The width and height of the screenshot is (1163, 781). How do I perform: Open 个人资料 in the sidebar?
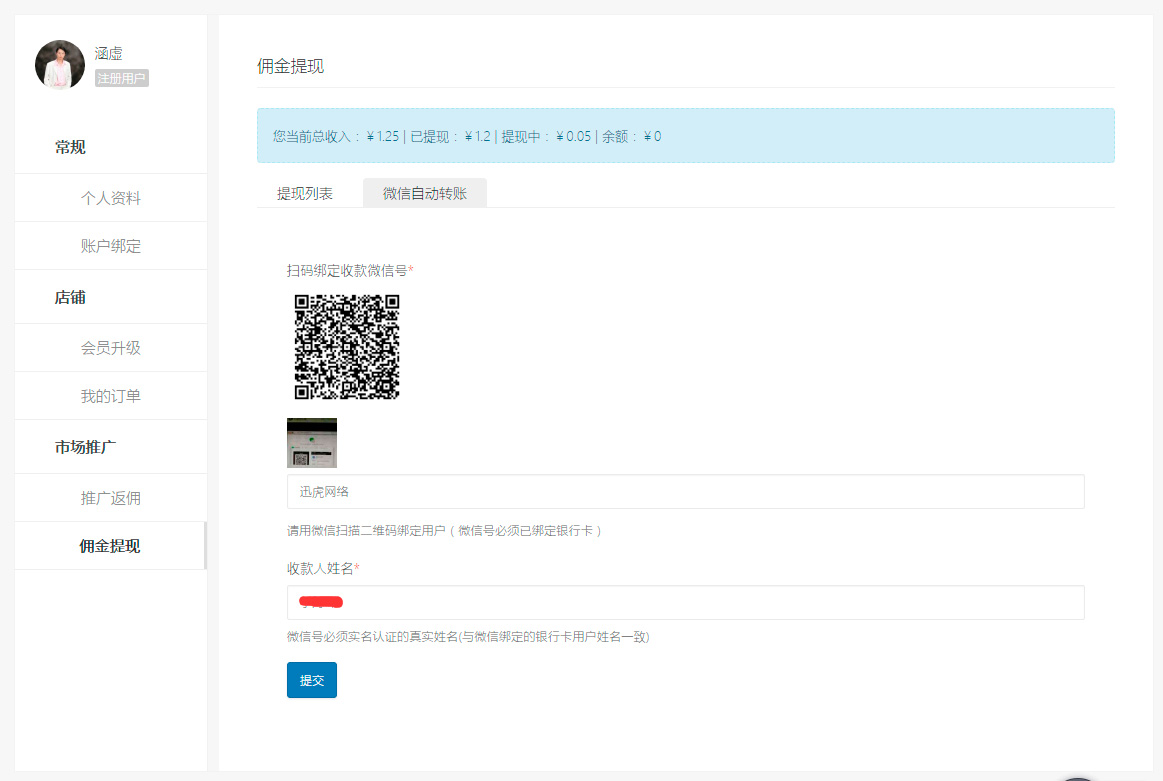111,198
